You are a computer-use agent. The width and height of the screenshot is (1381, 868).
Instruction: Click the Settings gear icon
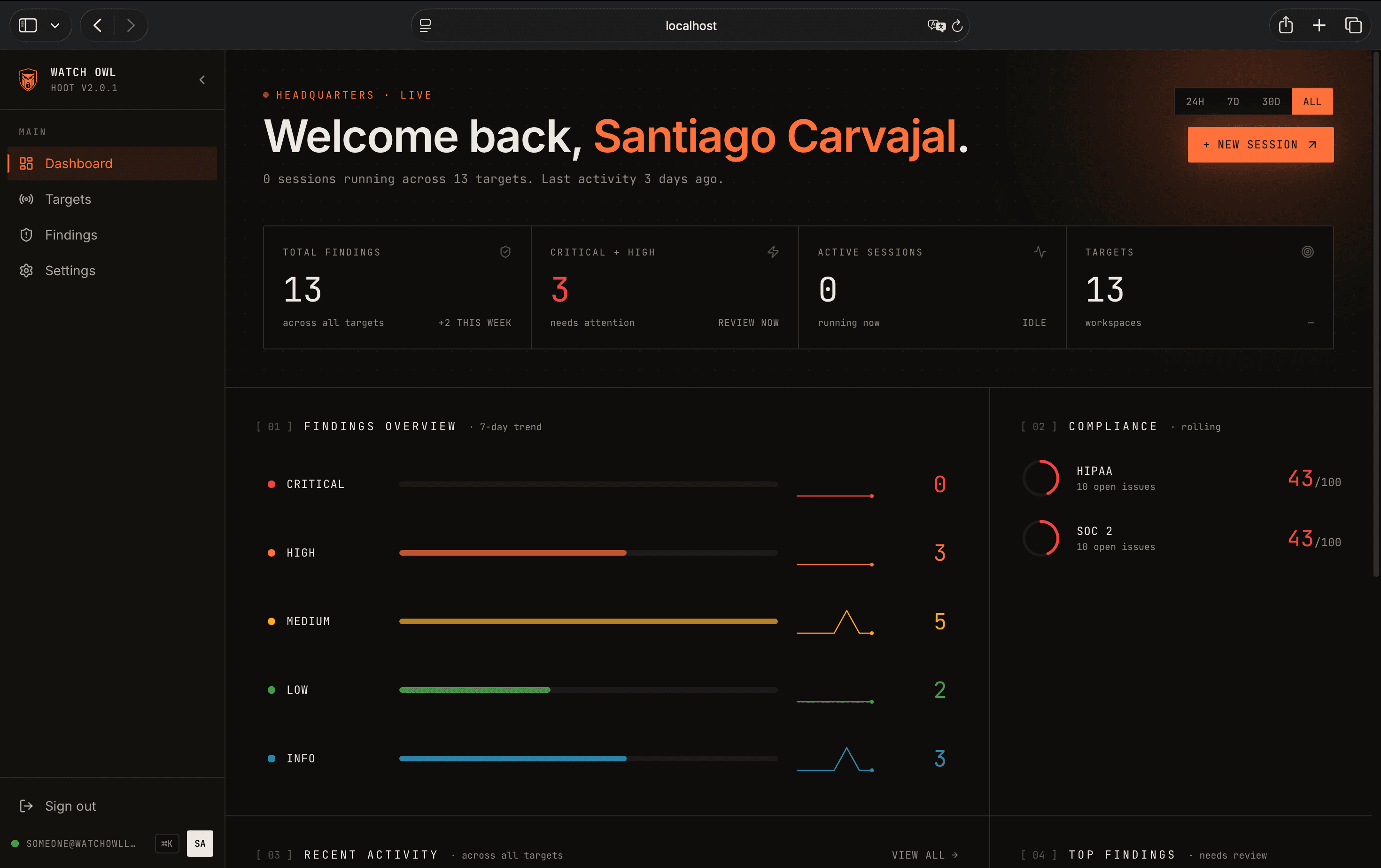[26, 270]
